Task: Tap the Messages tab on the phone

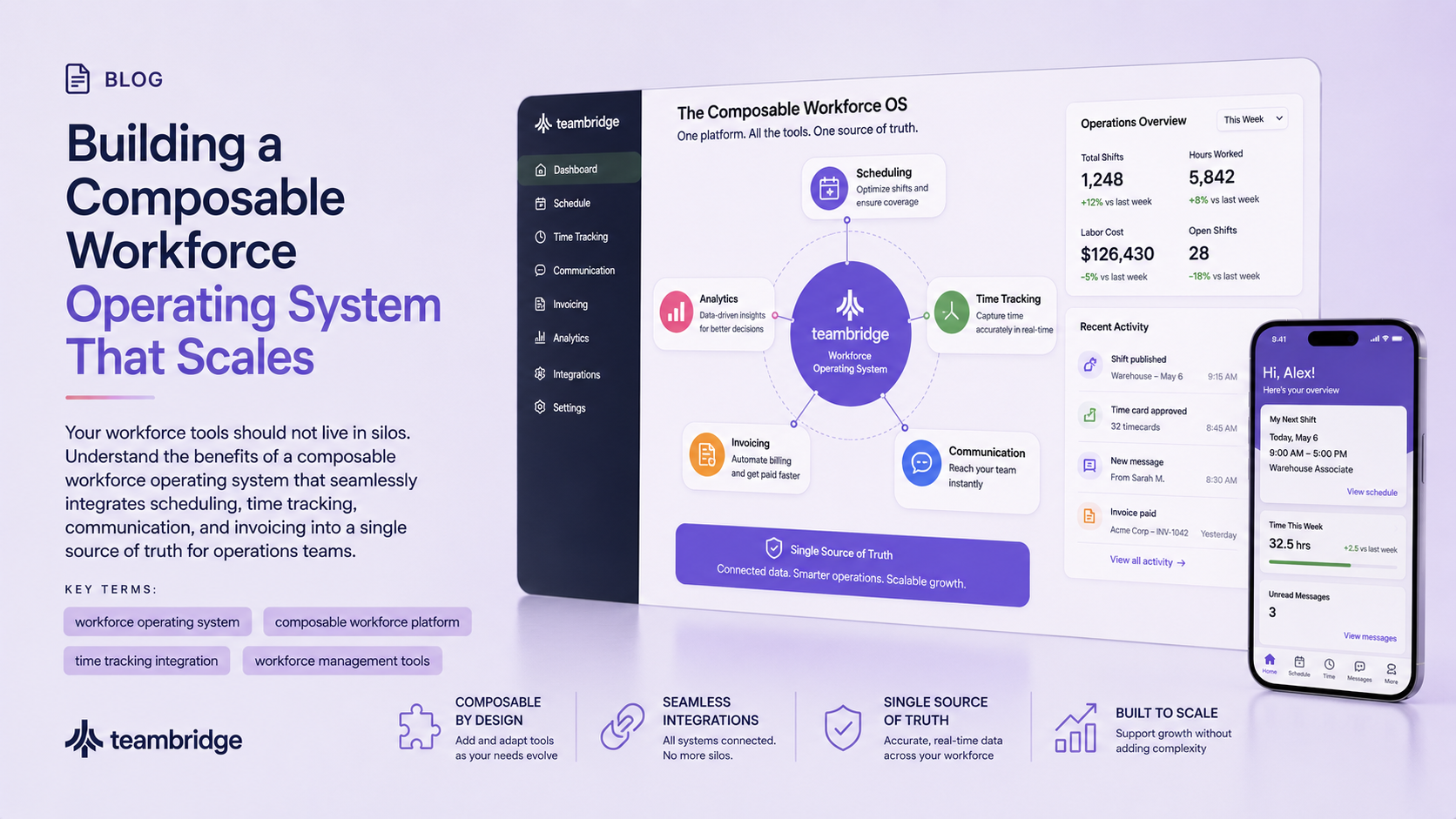Action: (1359, 671)
